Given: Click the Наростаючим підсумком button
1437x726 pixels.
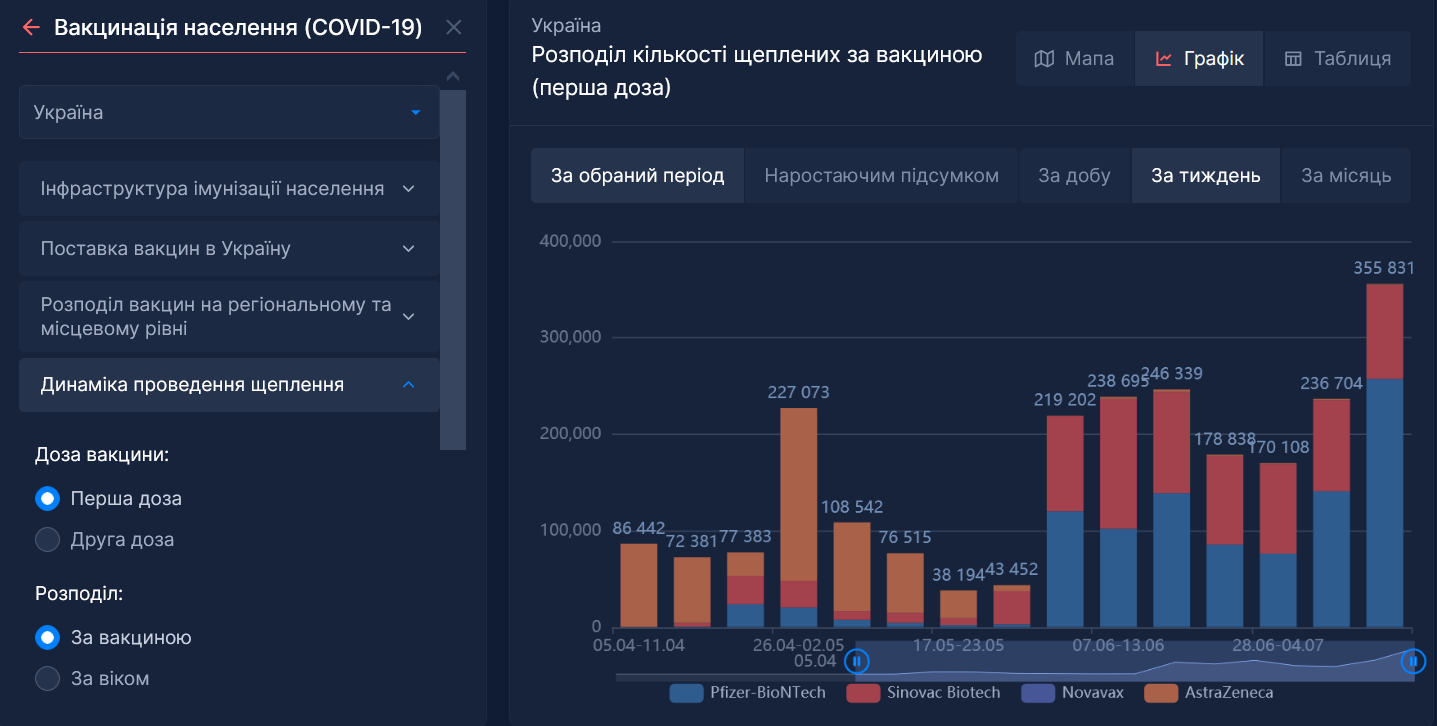Looking at the screenshot, I should tap(881, 176).
